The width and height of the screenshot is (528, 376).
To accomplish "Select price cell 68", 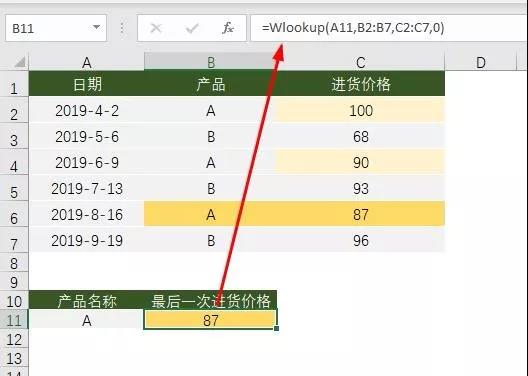I will pos(361,136).
